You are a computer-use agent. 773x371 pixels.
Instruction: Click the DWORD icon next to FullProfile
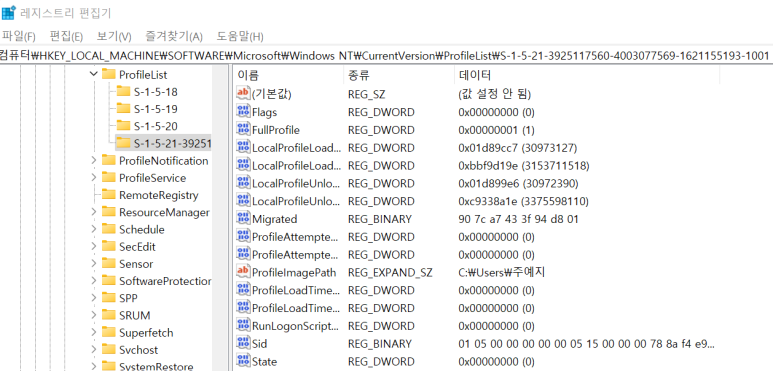pyautogui.click(x=244, y=130)
